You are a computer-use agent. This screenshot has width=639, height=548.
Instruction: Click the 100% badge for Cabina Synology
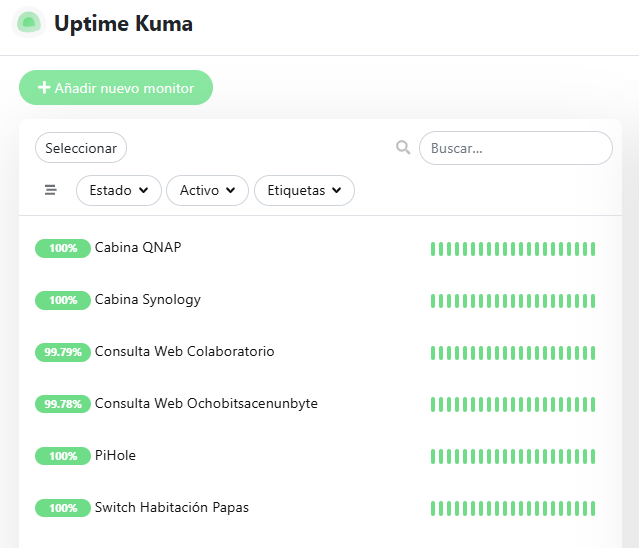[62, 300]
